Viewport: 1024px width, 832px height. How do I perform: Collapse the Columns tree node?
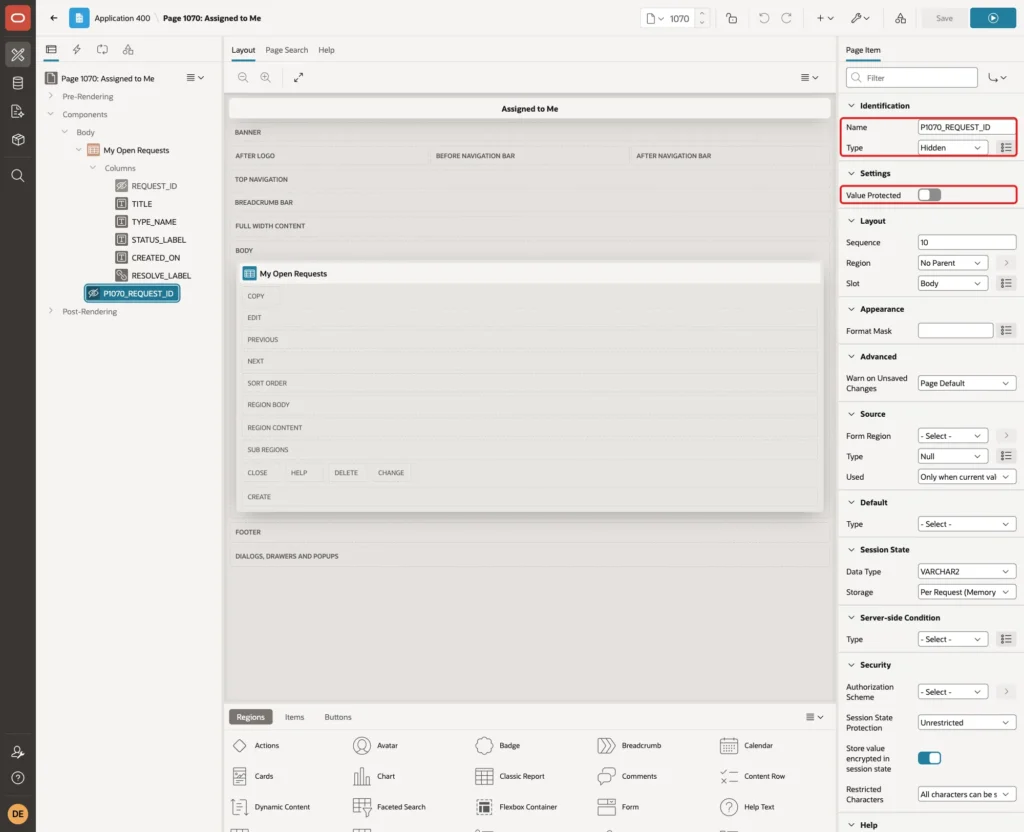coord(93,168)
